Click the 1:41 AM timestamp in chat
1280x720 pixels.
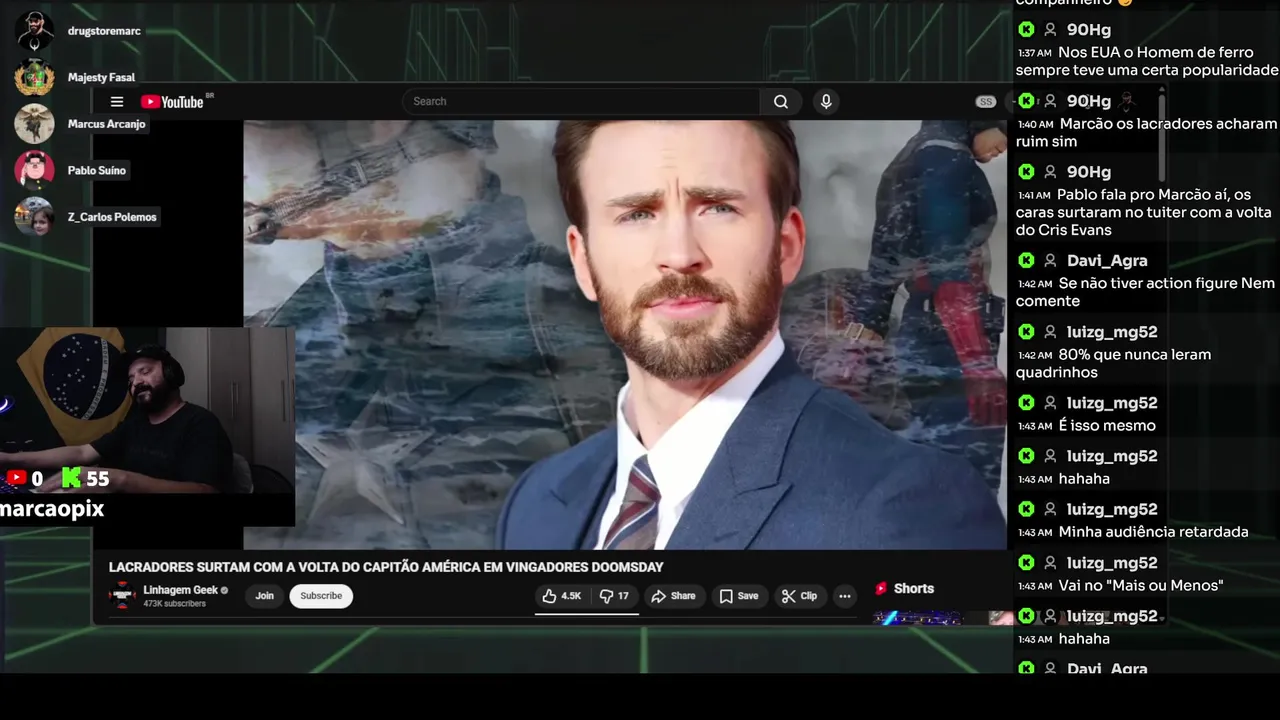click(x=1034, y=196)
